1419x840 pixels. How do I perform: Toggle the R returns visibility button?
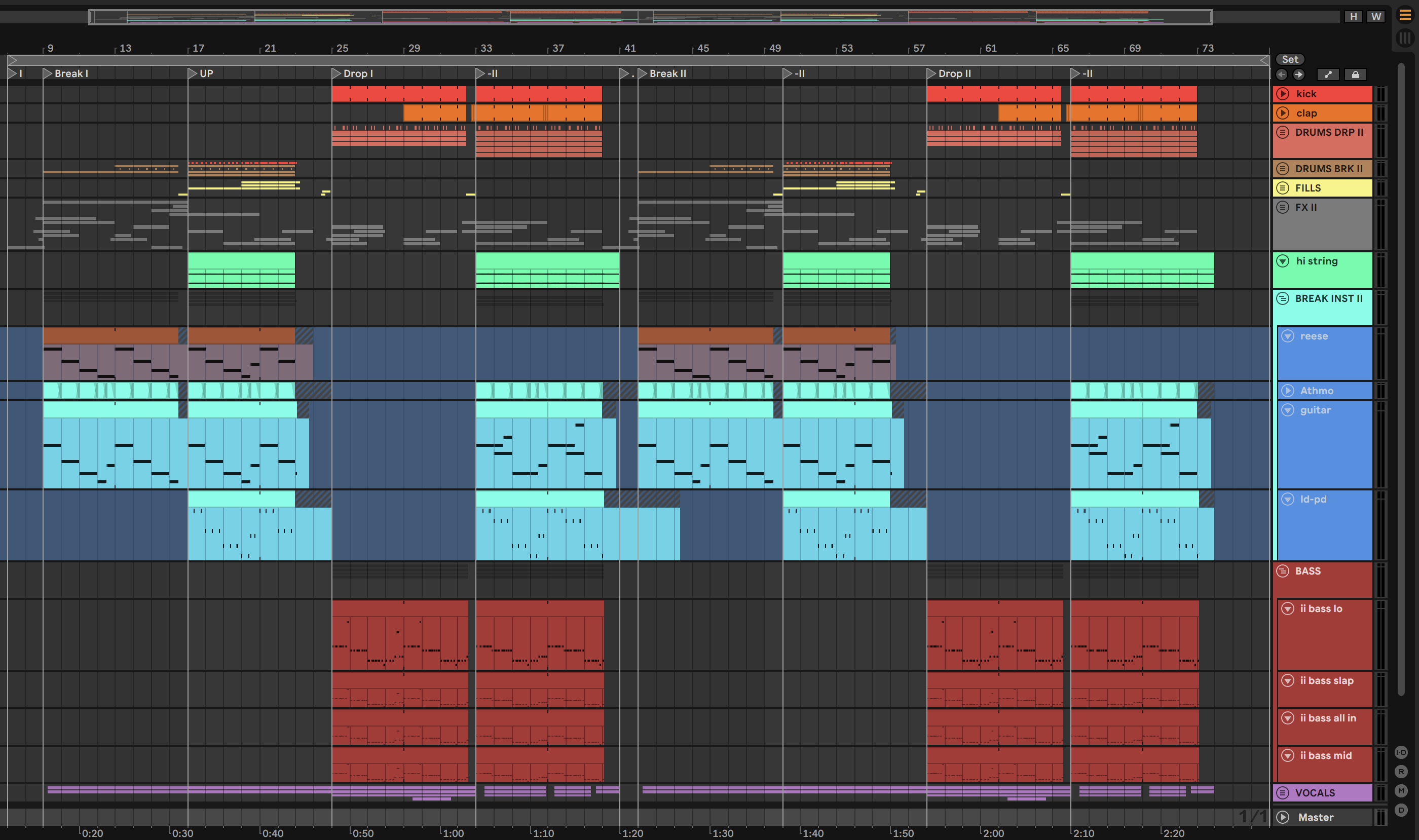click(1401, 772)
